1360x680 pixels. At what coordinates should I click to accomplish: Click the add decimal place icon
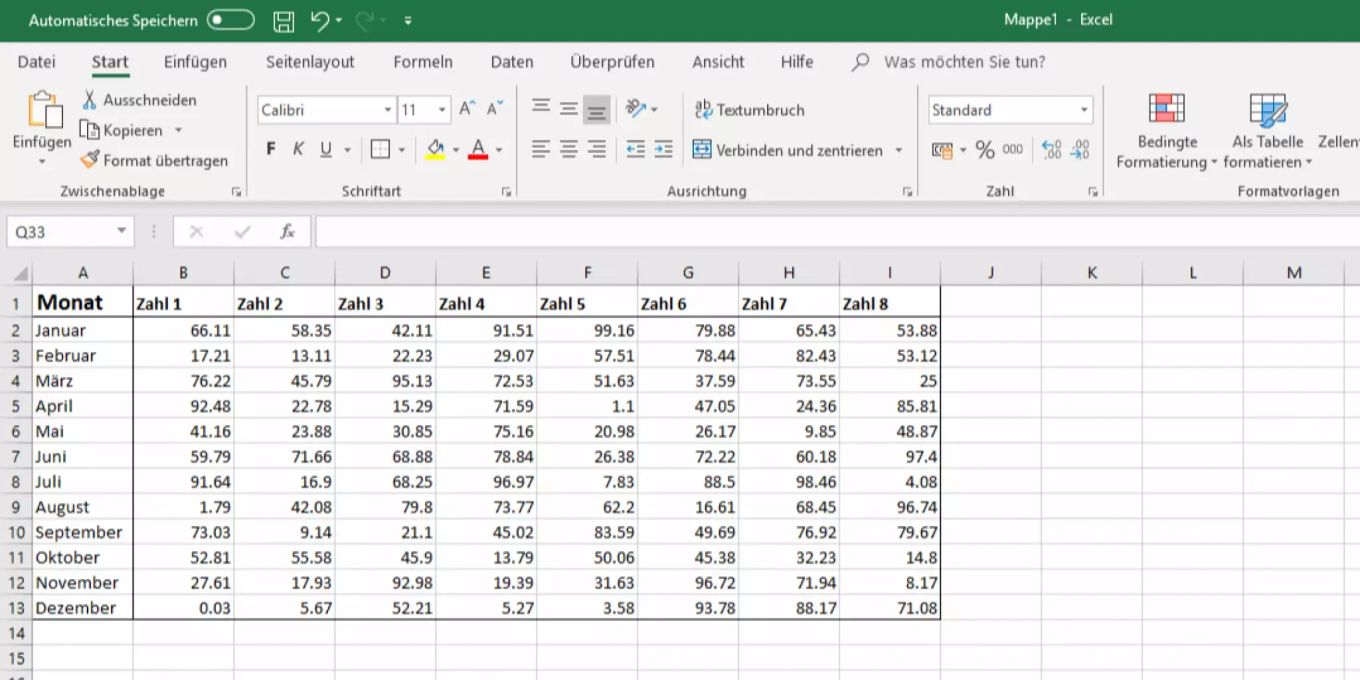coord(1052,150)
